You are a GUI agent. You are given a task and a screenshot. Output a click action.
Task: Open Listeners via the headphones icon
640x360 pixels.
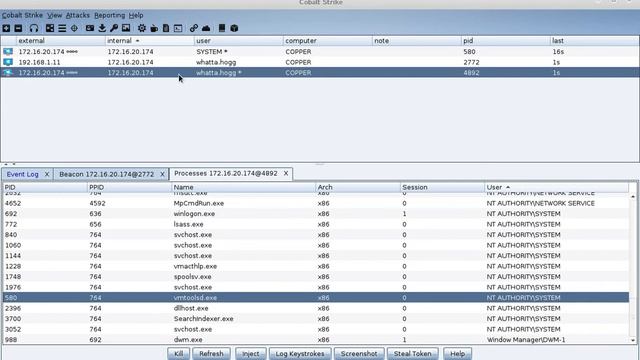[x=34, y=28]
